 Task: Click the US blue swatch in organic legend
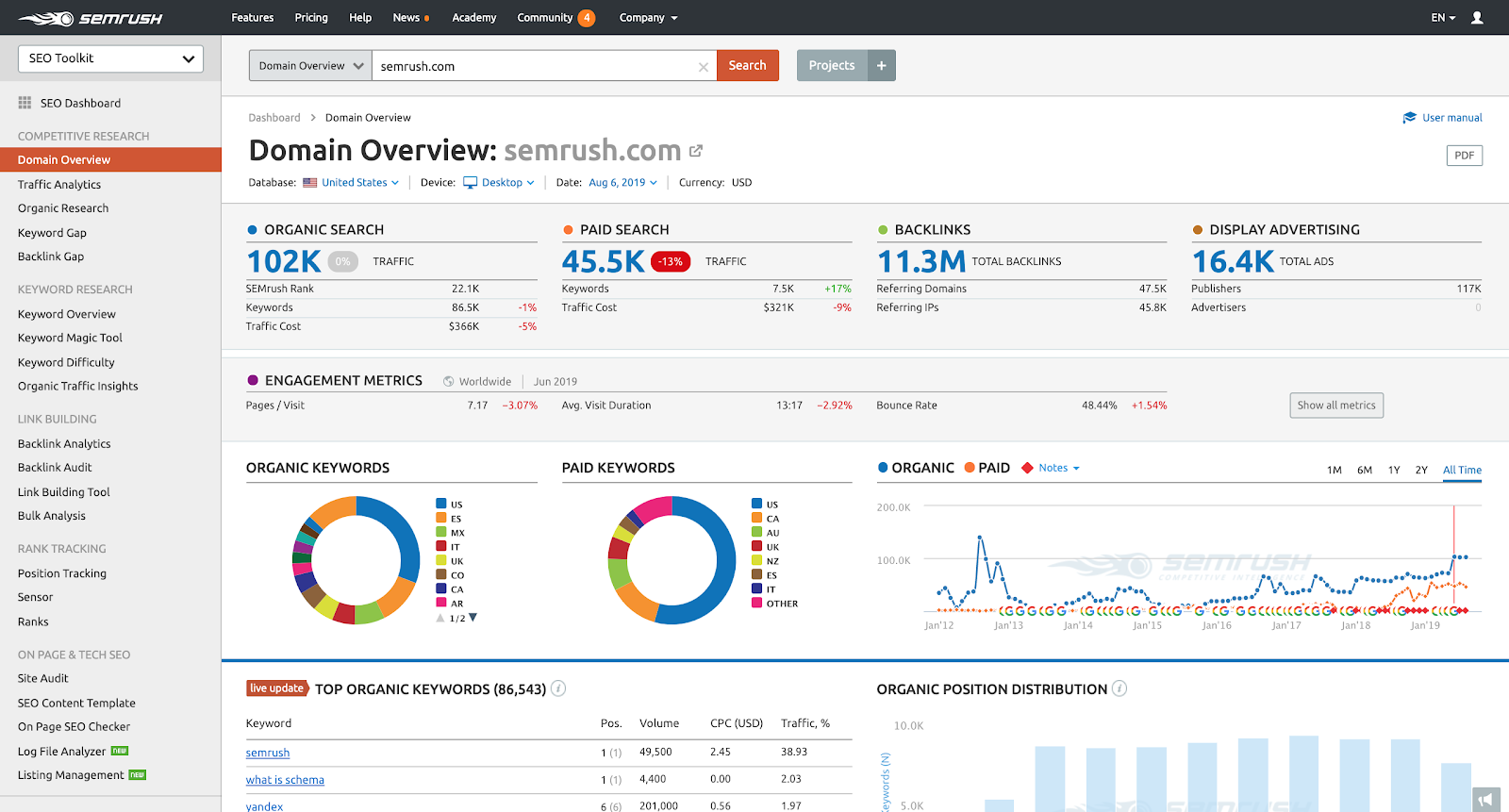click(441, 504)
